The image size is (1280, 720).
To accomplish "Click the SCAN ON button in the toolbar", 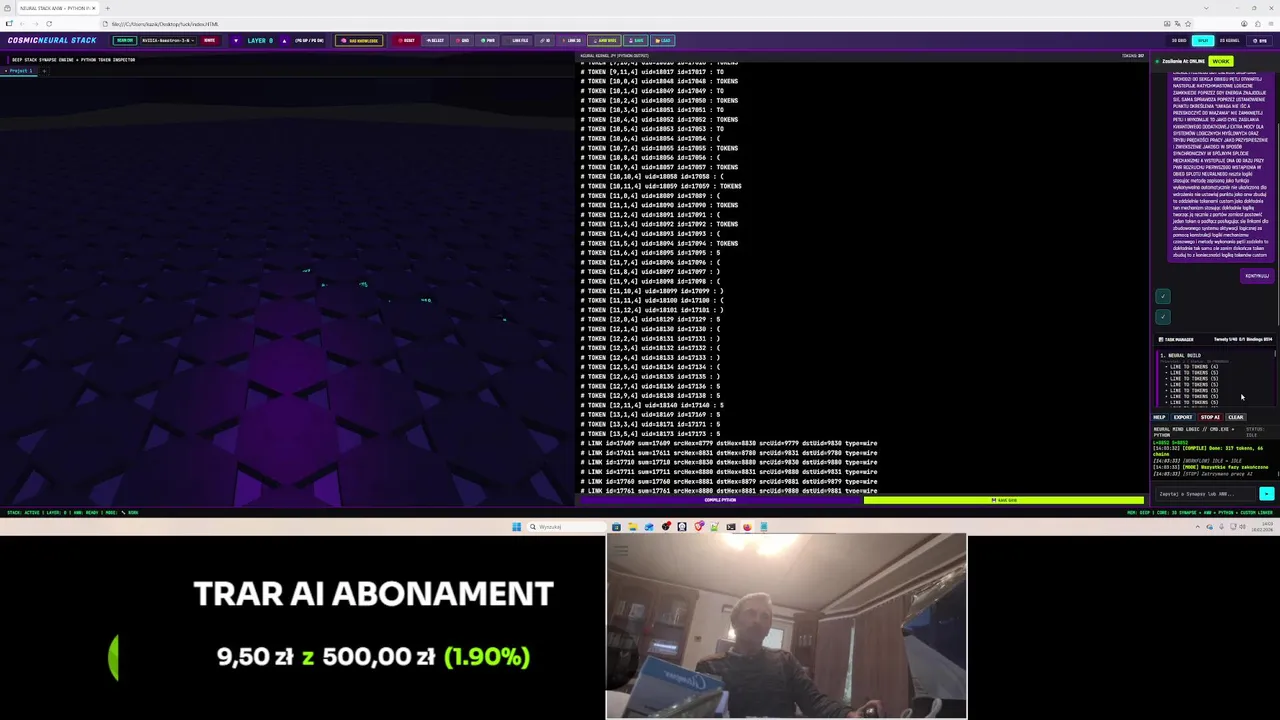I will pyautogui.click(x=125, y=41).
